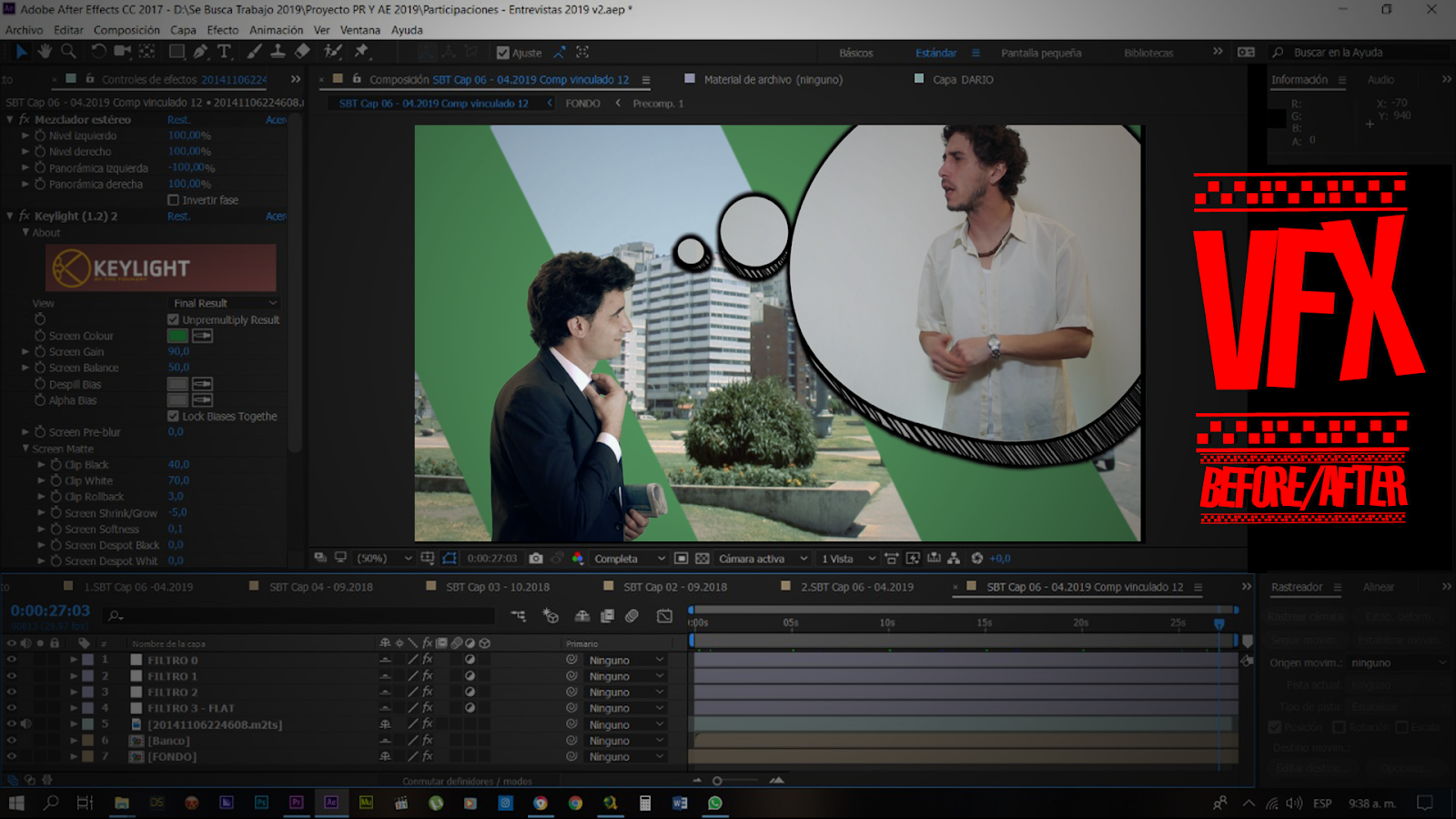Select the Selection arrow tool
Viewport: 1456px width, 819px height.
pyautogui.click(x=22, y=52)
